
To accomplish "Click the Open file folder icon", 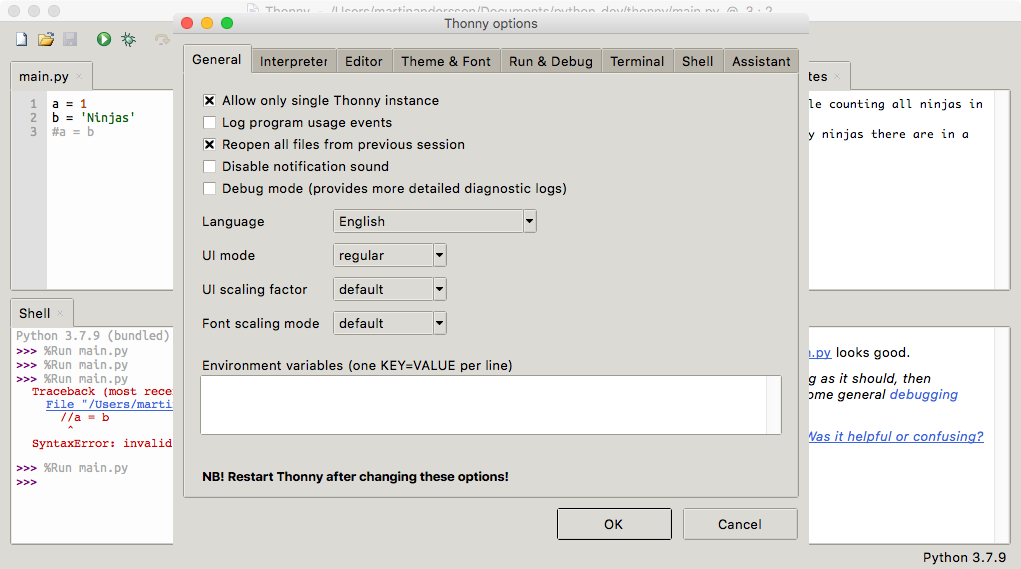I will [46, 39].
